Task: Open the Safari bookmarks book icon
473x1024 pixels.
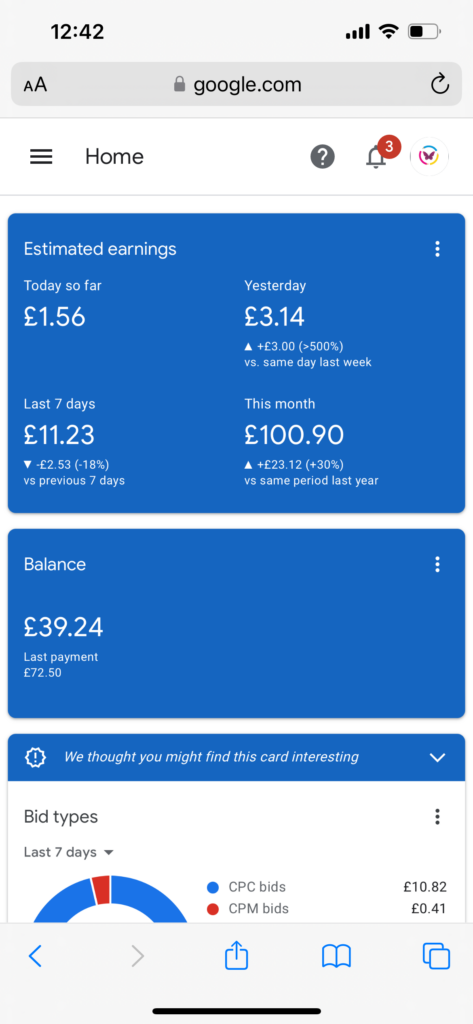Action: (x=336, y=957)
